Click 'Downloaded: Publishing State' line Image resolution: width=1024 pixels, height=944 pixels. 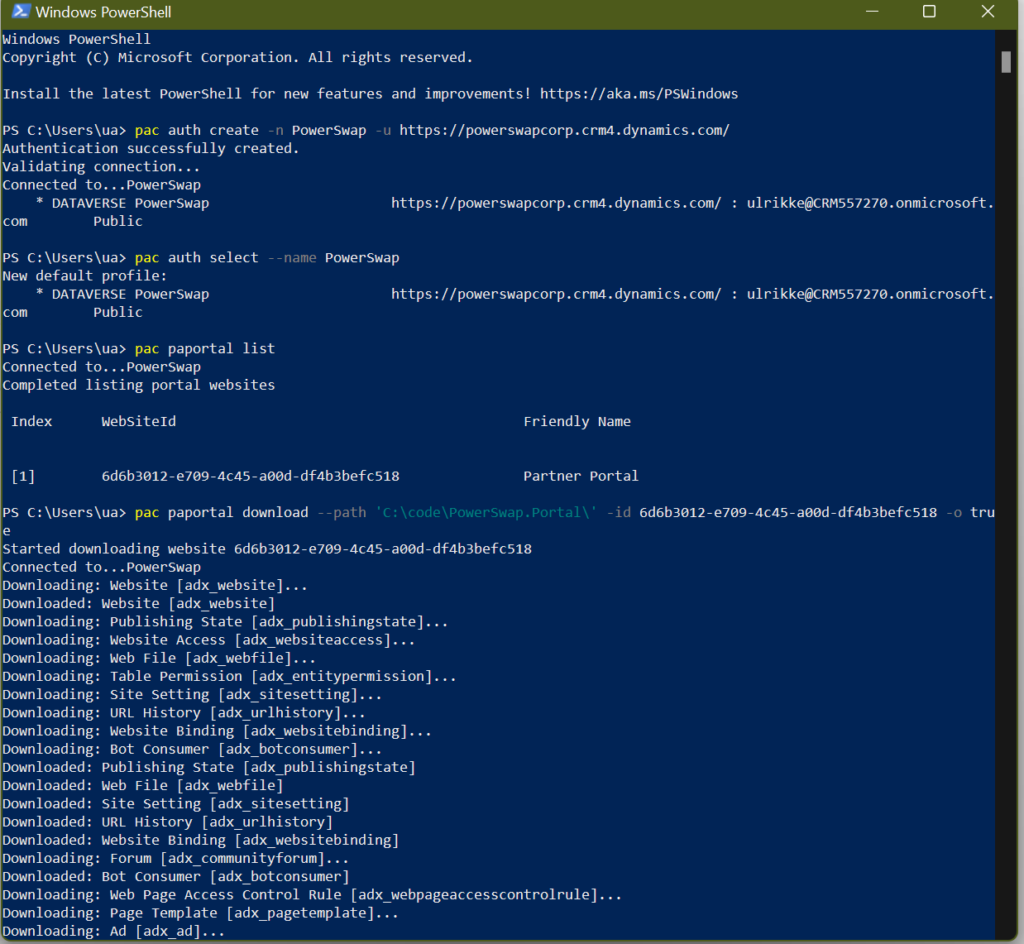click(209, 768)
